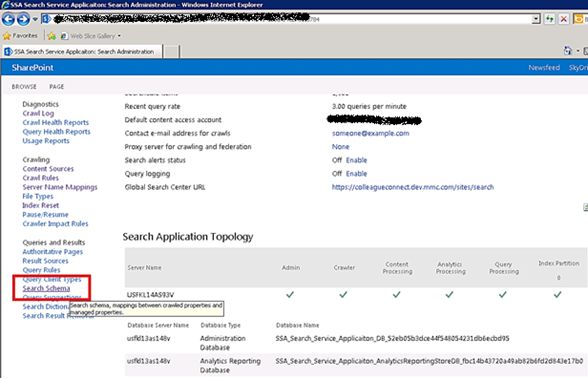Screen dimensions: 588x379
Task: Open Query Client Types link
Action: pos(52,279)
